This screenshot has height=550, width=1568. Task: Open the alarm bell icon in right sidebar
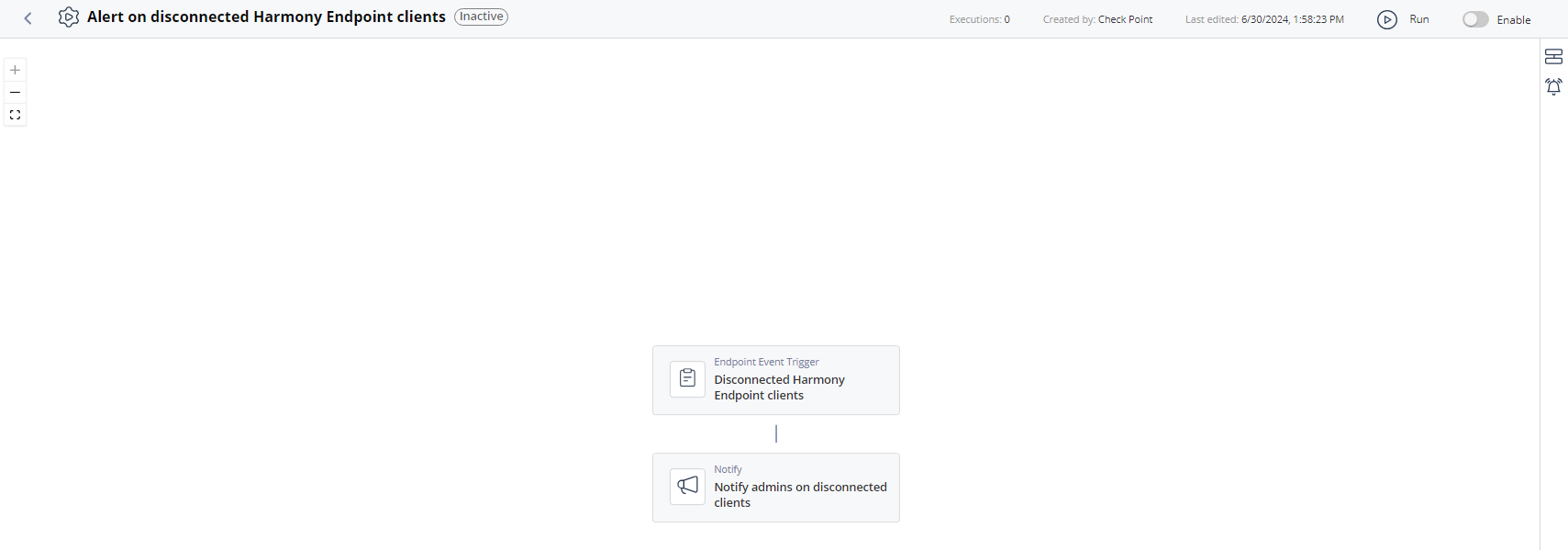1553,87
